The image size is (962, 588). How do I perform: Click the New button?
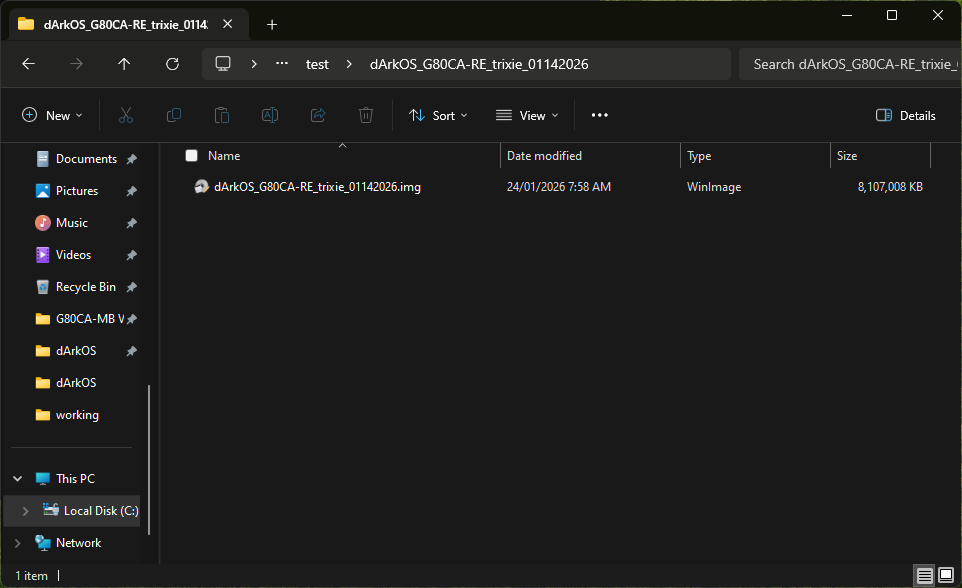[52, 115]
